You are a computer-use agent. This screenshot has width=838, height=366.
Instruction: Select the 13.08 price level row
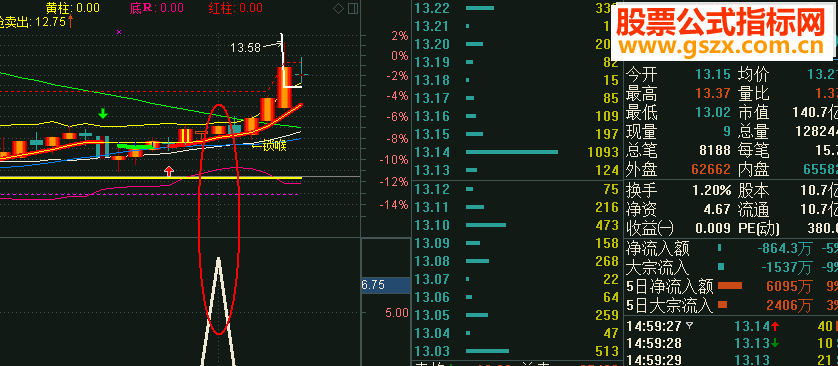click(x=517, y=261)
